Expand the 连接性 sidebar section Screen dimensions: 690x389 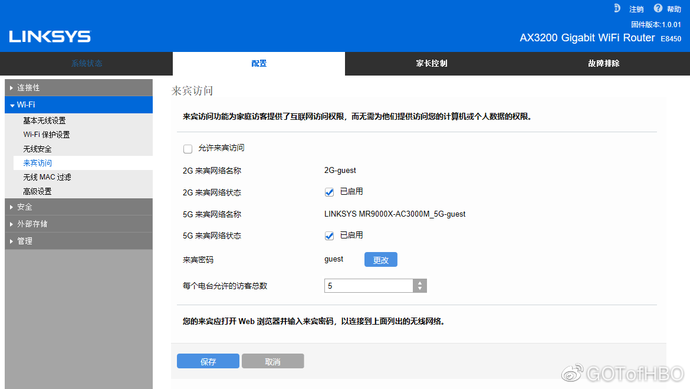tap(79, 88)
